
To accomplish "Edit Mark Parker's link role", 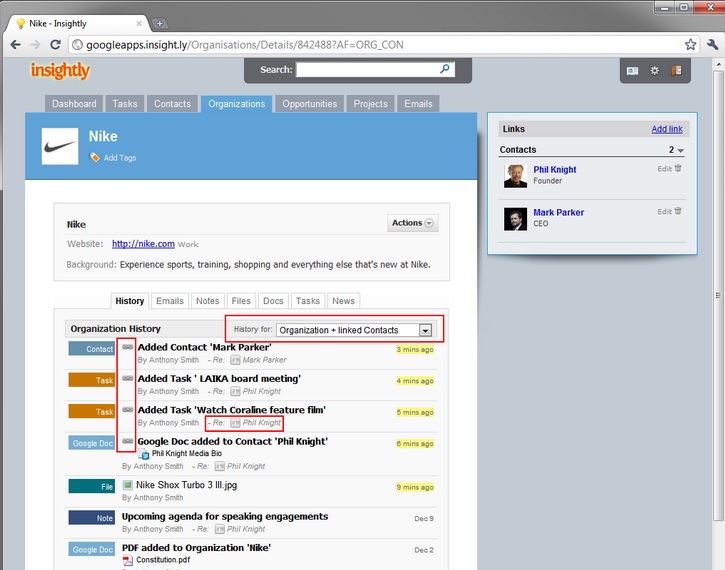I will [x=664, y=212].
